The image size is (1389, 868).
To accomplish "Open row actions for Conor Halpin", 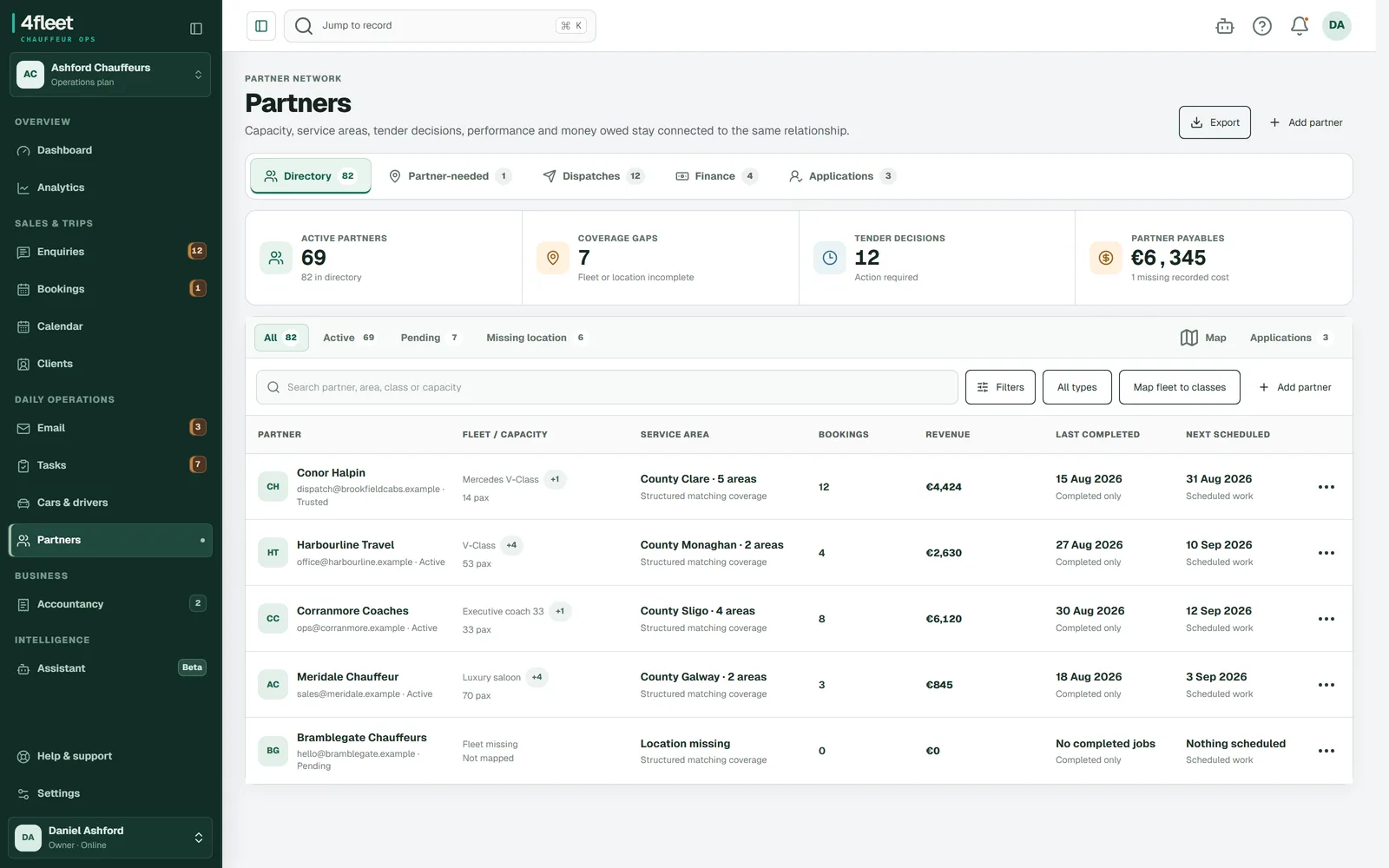I will [x=1326, y=487].
